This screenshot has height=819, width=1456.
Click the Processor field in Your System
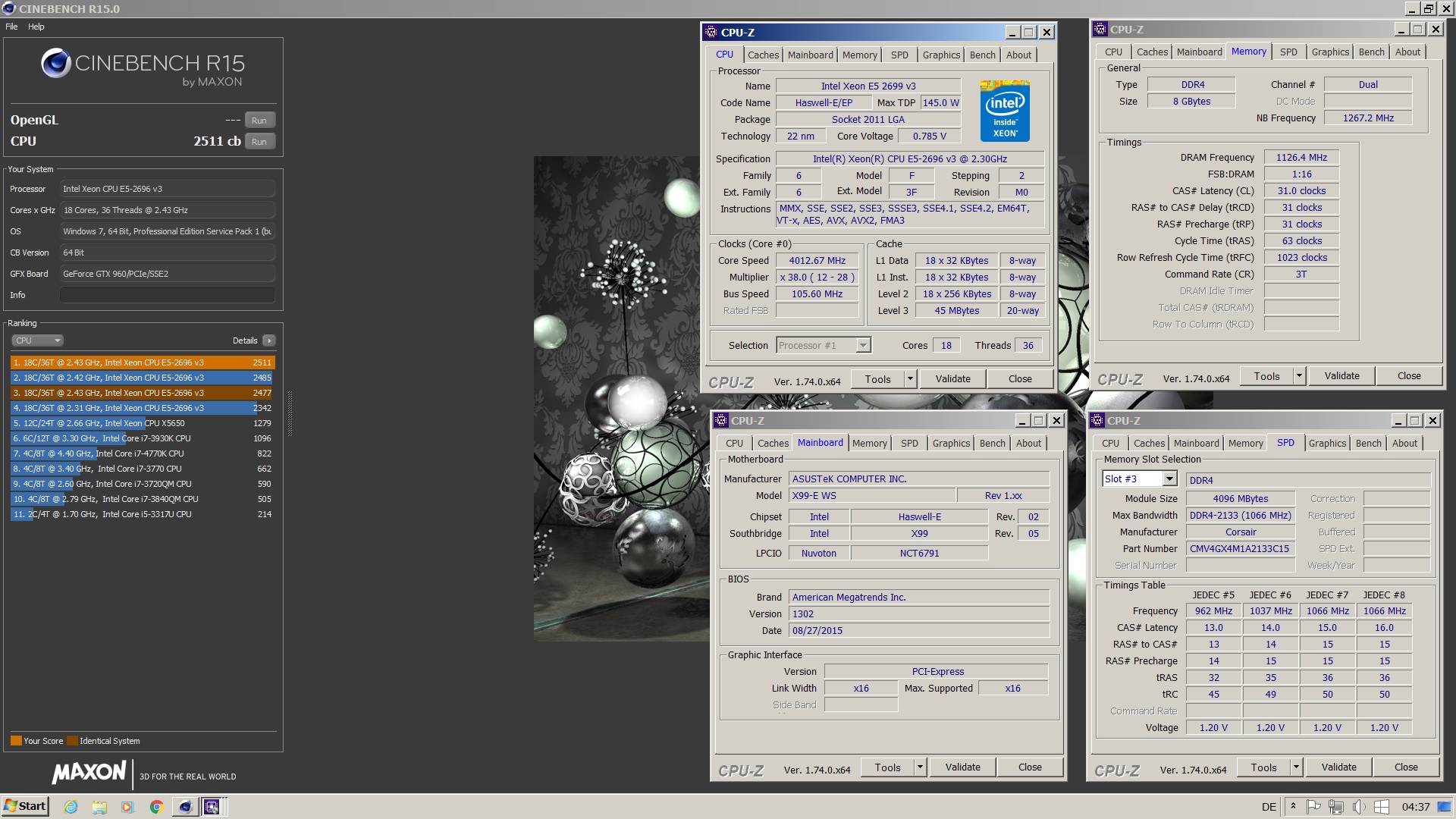168,189
